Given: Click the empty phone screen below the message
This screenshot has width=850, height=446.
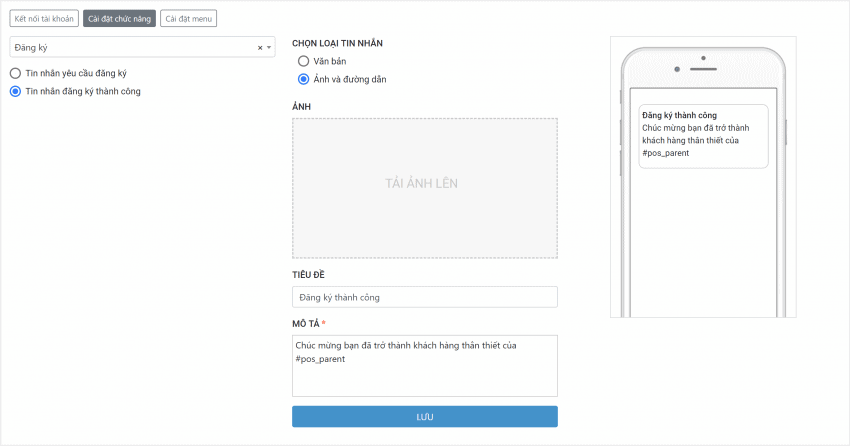Looking at the screenshot, I should 703,240.
